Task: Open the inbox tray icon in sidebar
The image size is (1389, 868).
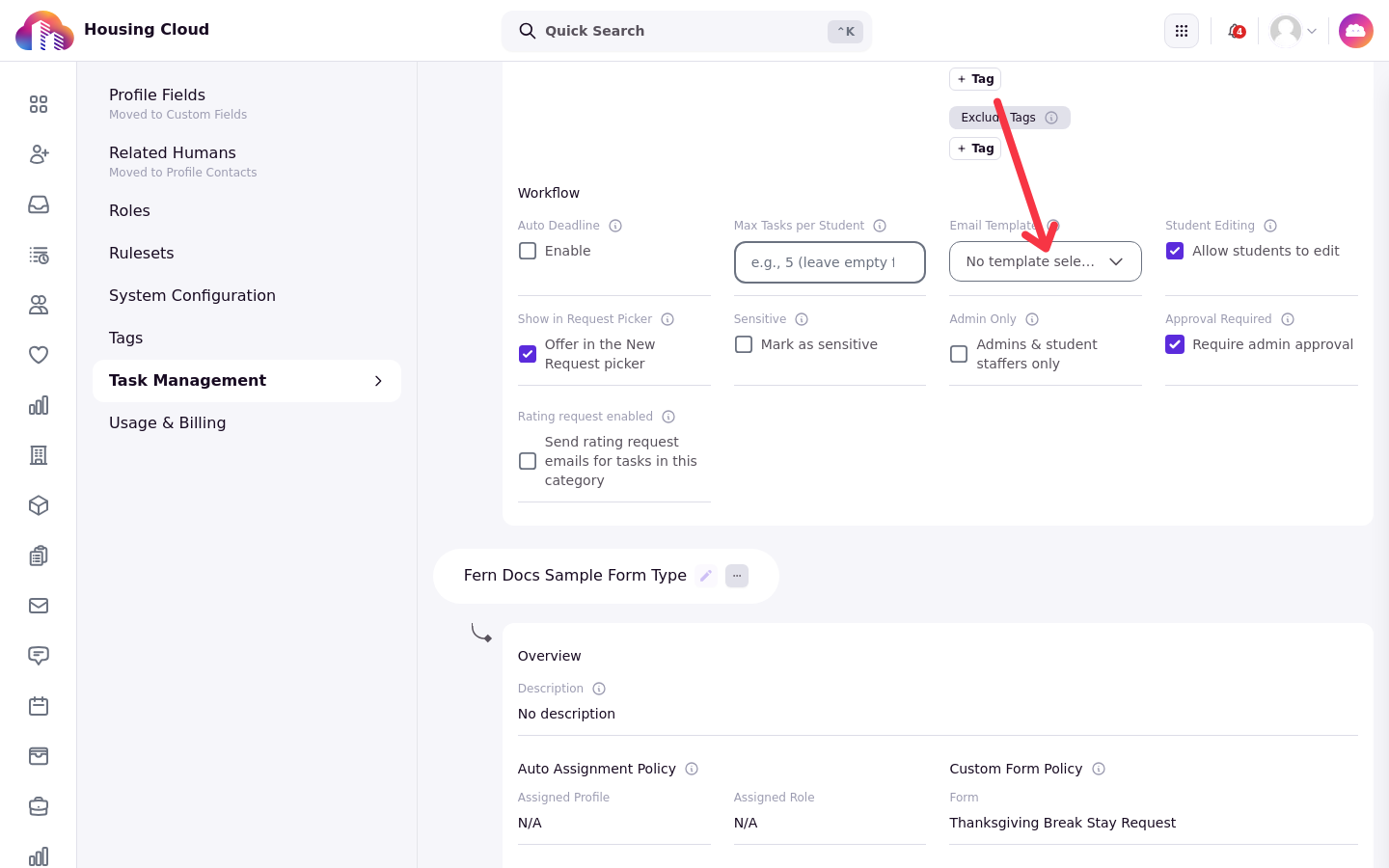Action: pos(39,204)
